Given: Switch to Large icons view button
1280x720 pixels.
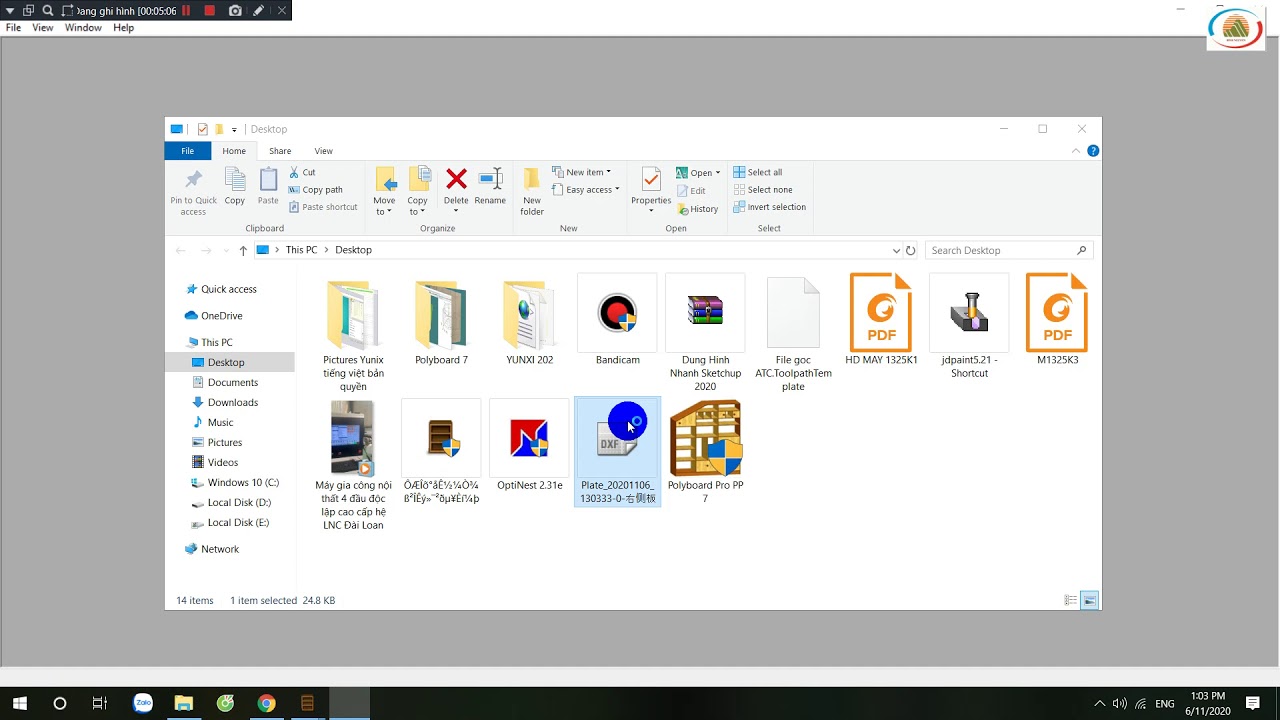Looking at the screenshot, I should 1089,600.
